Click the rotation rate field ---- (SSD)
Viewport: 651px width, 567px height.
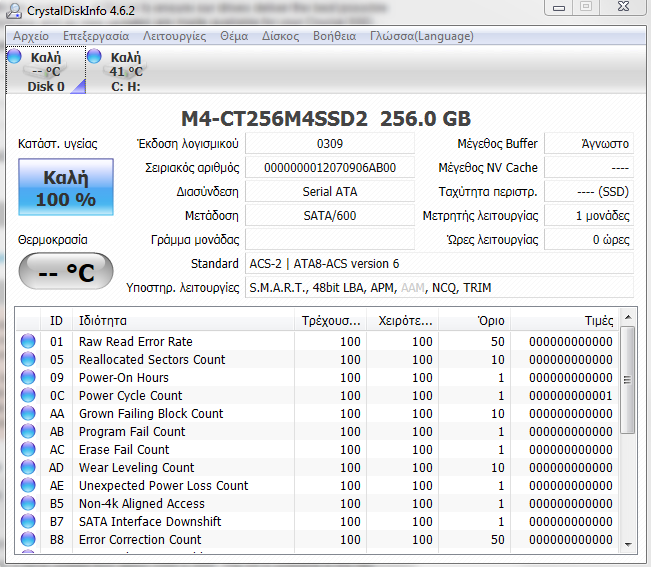tap(589, 192)
